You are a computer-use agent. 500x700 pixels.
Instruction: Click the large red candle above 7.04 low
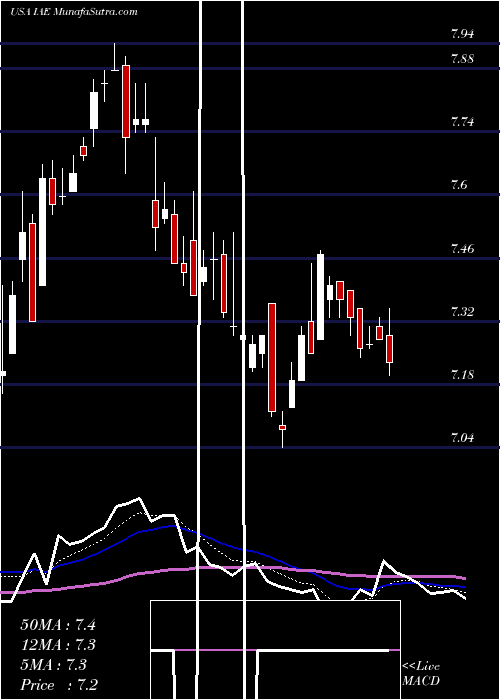[272, 357]
